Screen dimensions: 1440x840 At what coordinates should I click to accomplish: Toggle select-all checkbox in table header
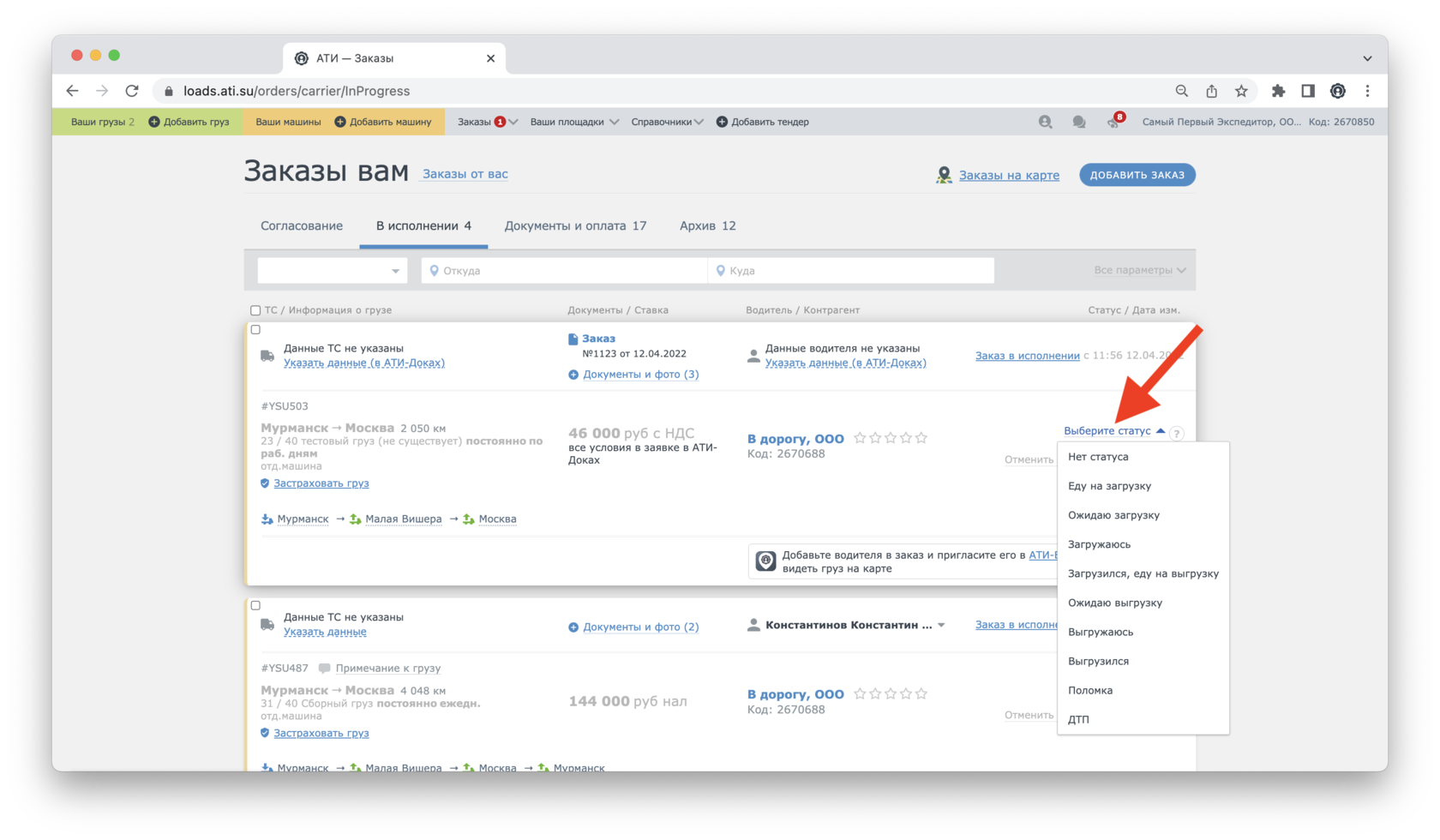(x=255, y=310)
